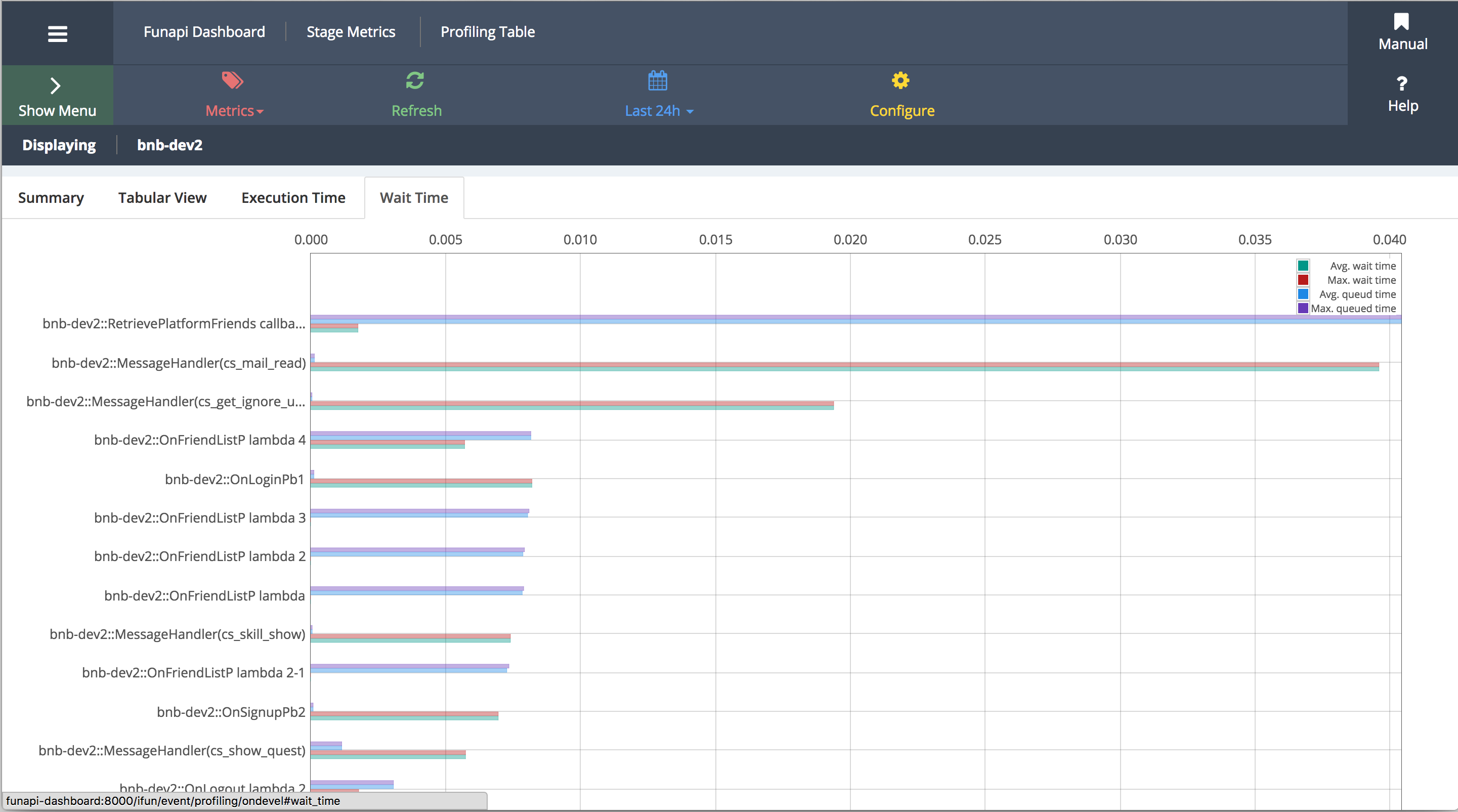Click the OnSignupPb2 wait time bar
The width and height of the screenshot is (1458, 812).
pyautogui.click(x=404, y=715)
